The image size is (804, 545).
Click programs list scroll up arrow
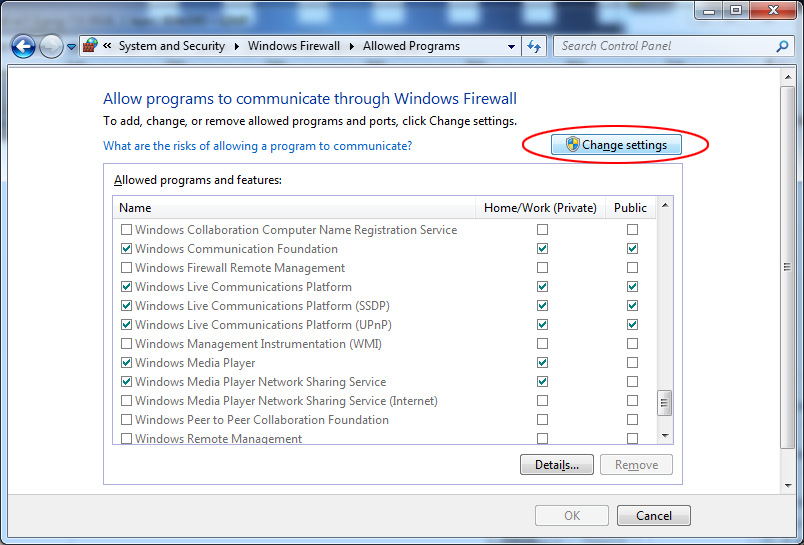pos(665,206)
